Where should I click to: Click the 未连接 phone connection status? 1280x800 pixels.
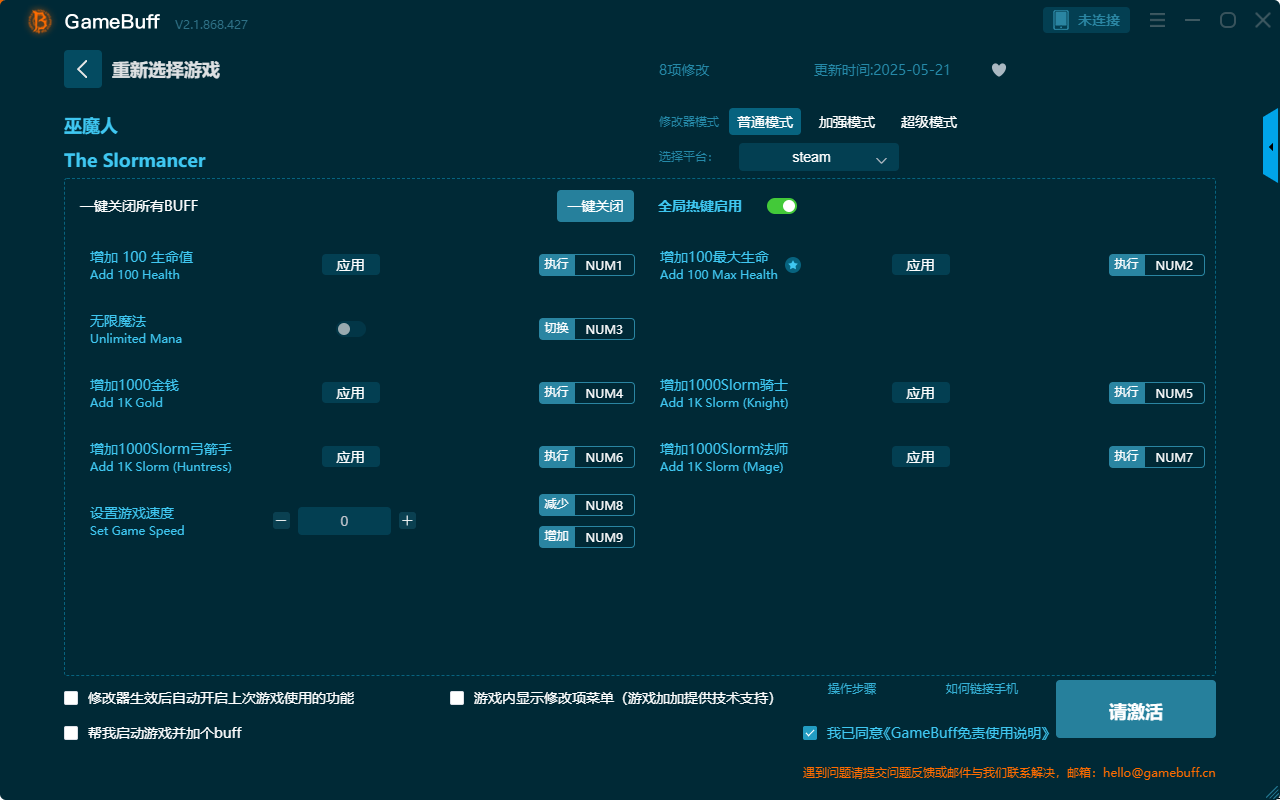point(1086,19)
